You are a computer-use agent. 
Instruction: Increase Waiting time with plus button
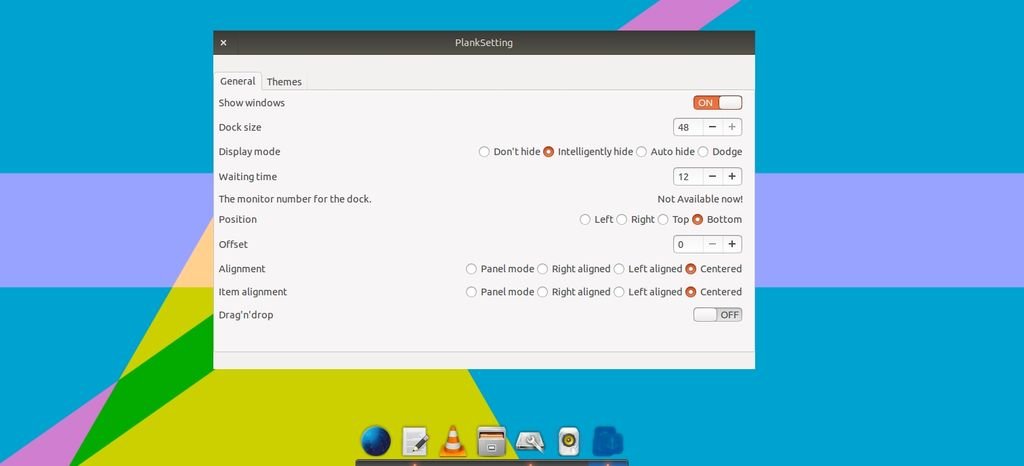click(732, 176)
